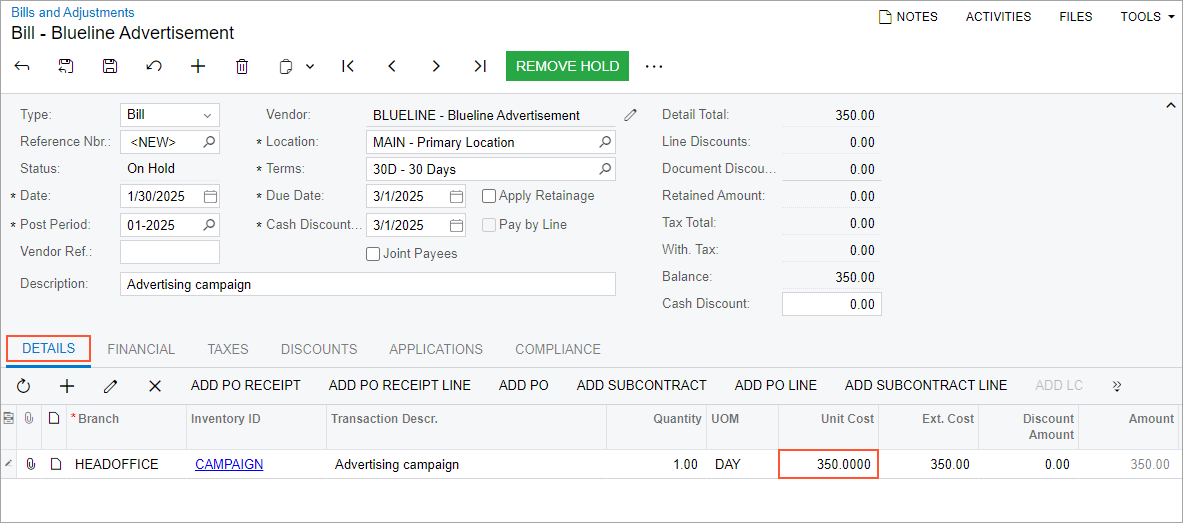Image resolution: width=1183 pixels, height=523 pixels.
Task: Delete the row with X icon
Action: (155, 385)
